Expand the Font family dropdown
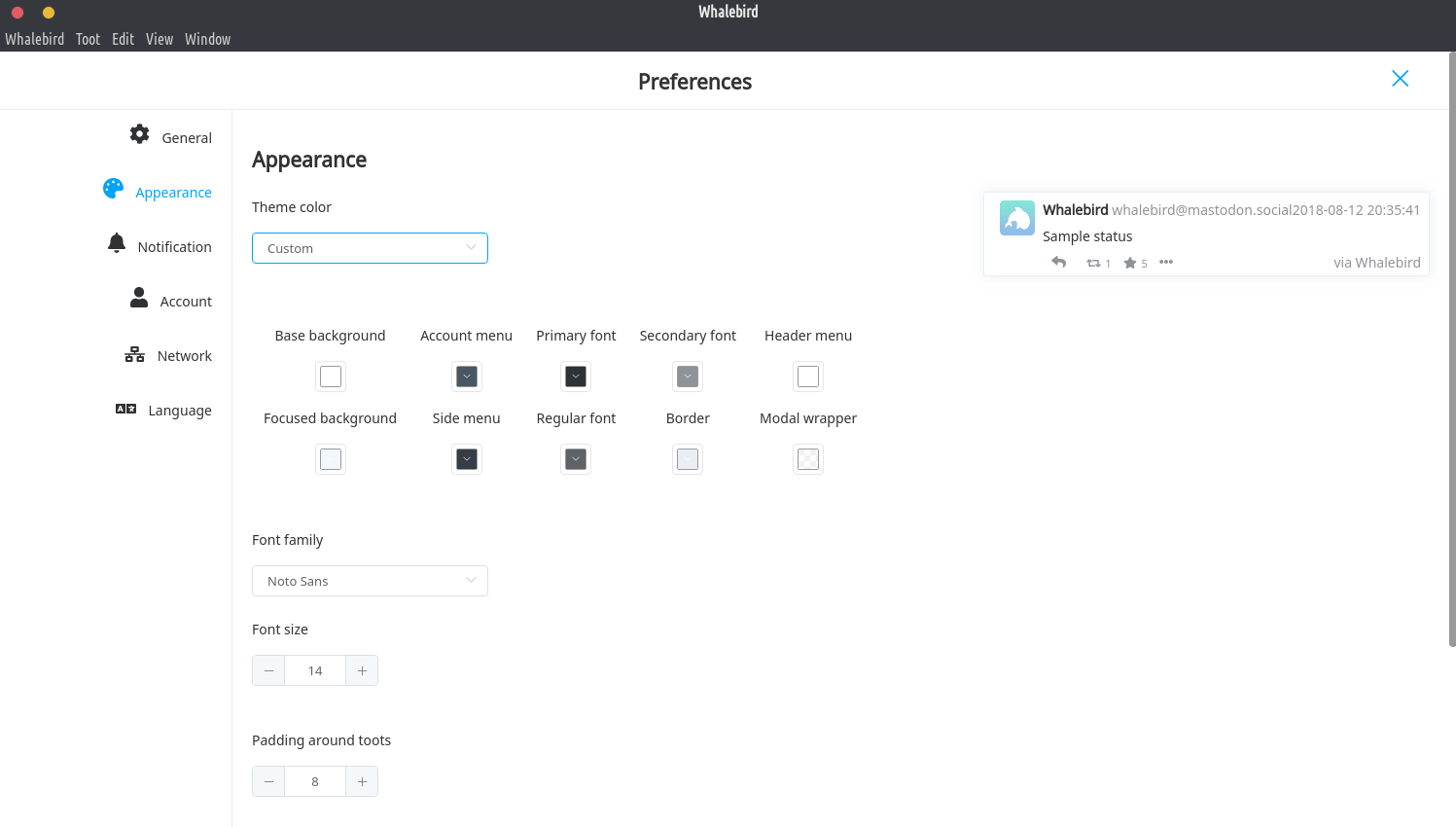The width and height of the screenshot is (1456, 827). point(370,581)
